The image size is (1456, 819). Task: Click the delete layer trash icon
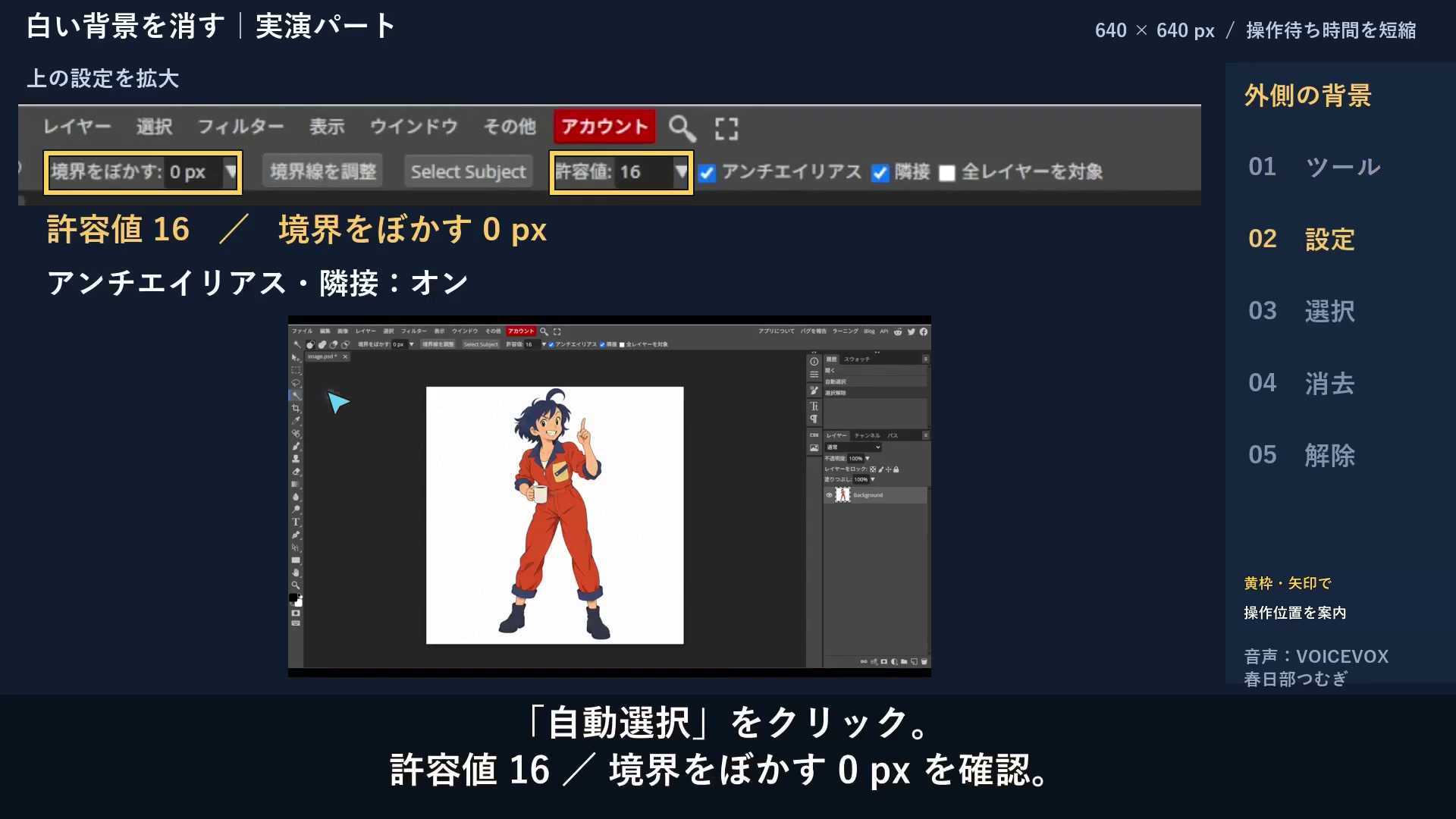[x=924, y=661]
